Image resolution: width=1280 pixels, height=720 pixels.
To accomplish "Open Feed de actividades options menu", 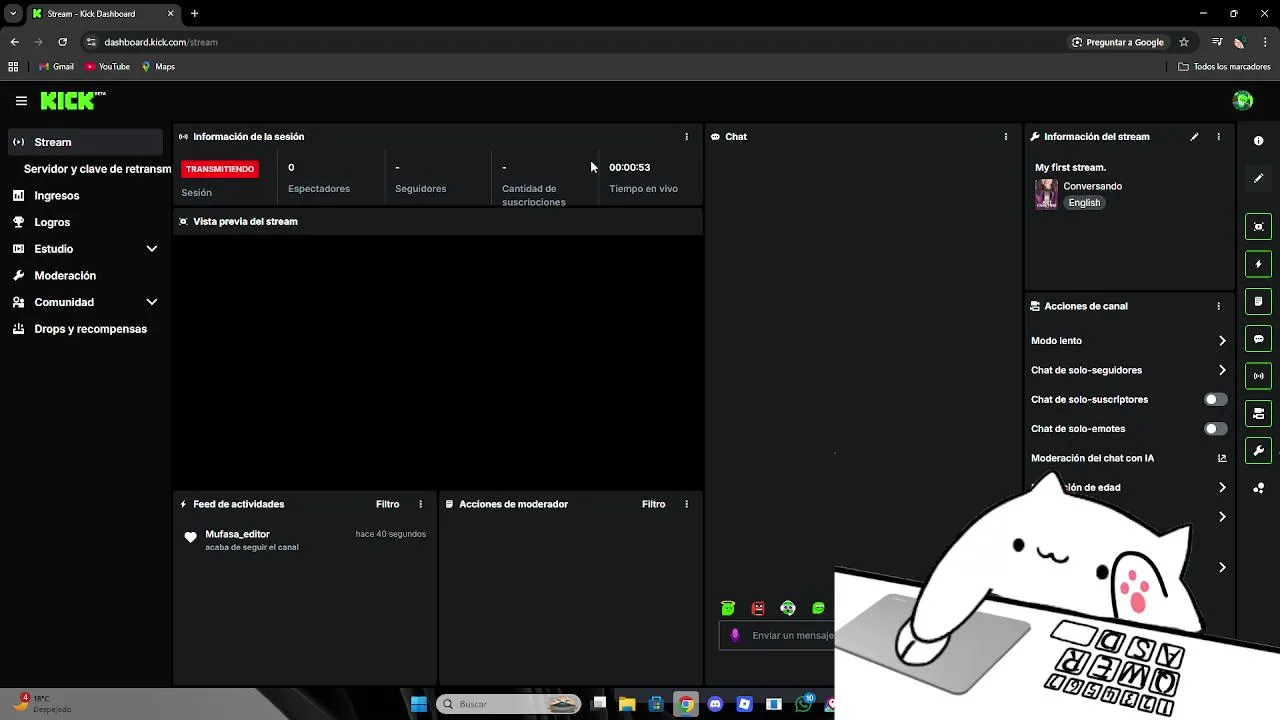I will click(420, 504).
